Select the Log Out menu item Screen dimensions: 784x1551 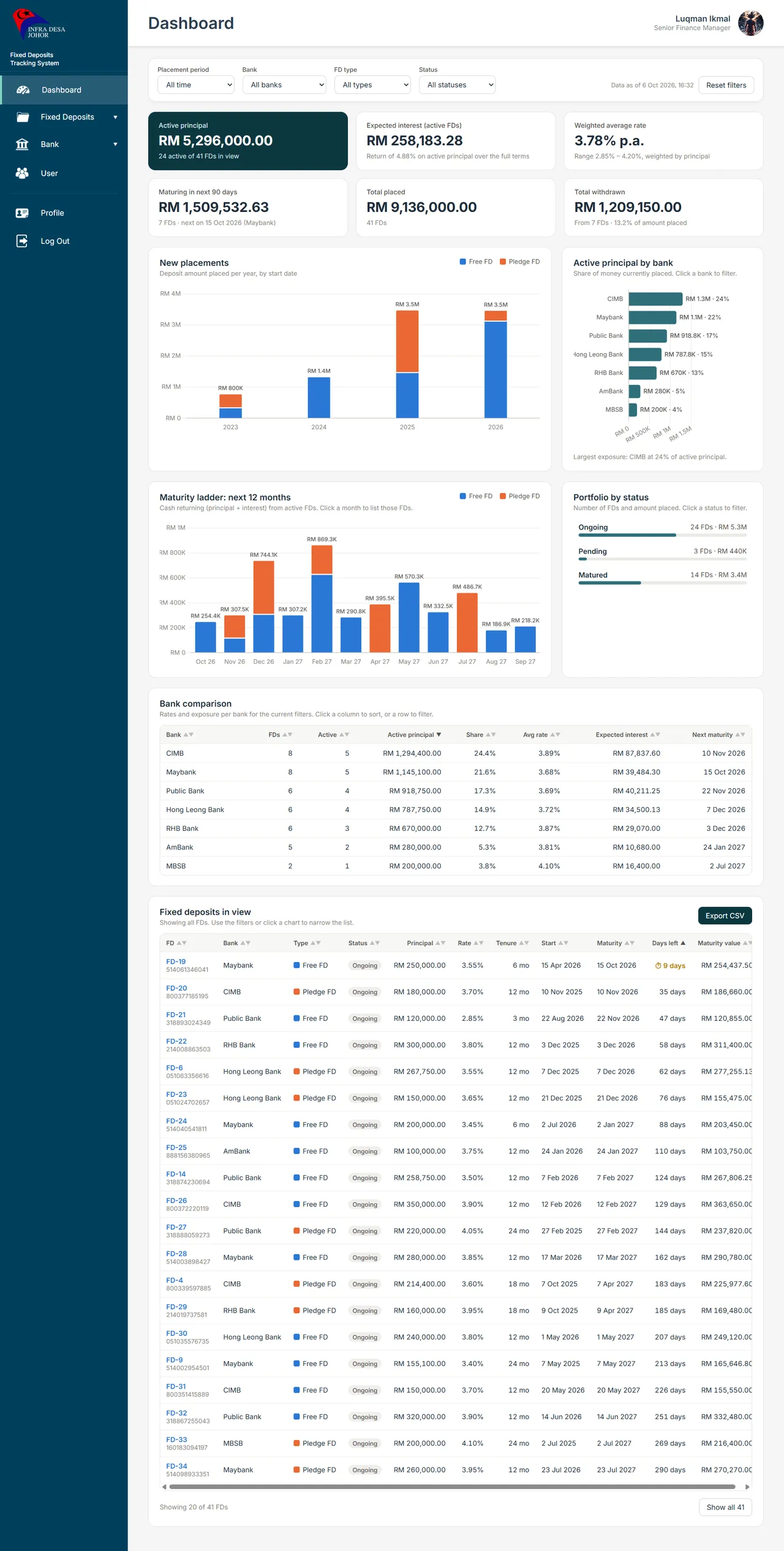pyautogui.click(x=64, y=241)
